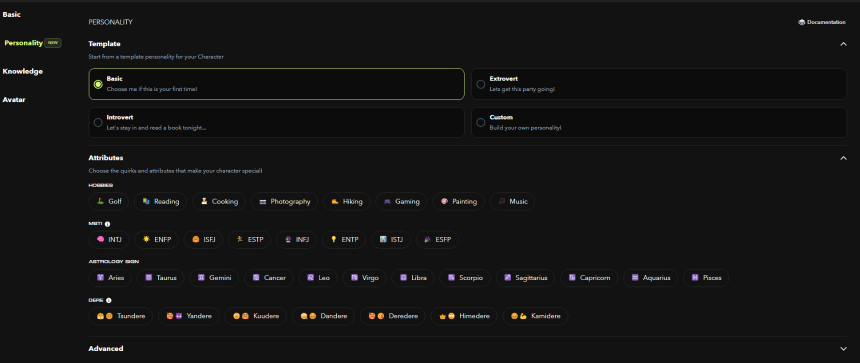Screen dimensions: 860x363
Task: Collapse the Attributes section chevron
Action: [x=844, y=158]
